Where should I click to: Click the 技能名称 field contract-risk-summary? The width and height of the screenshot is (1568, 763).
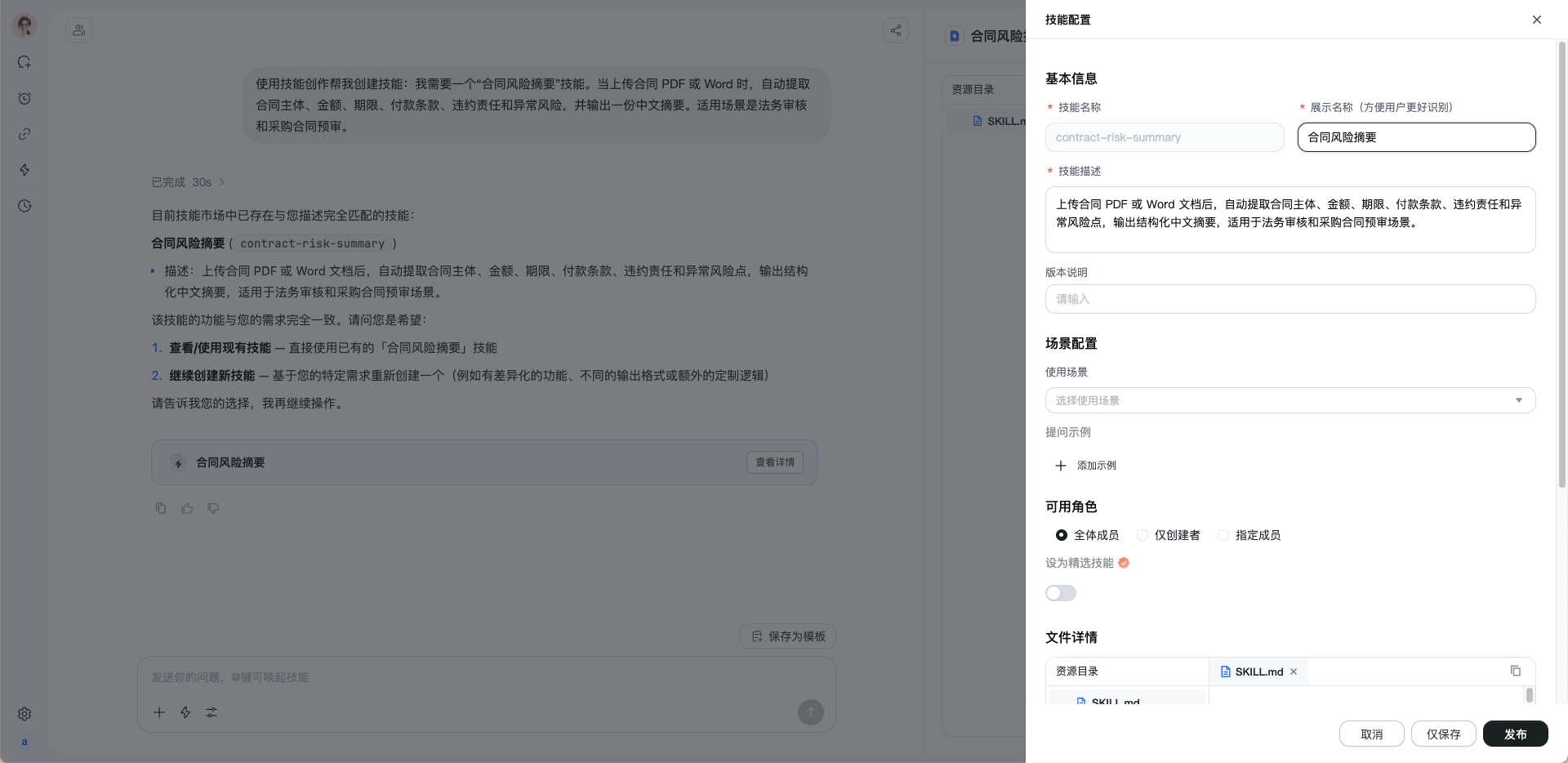tap(1165, 137)
